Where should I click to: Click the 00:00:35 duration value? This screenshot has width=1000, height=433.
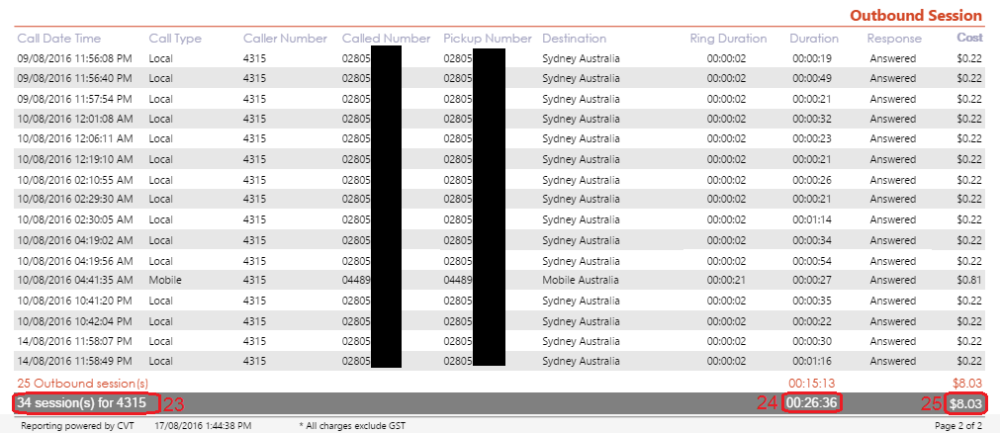point(812,300)
